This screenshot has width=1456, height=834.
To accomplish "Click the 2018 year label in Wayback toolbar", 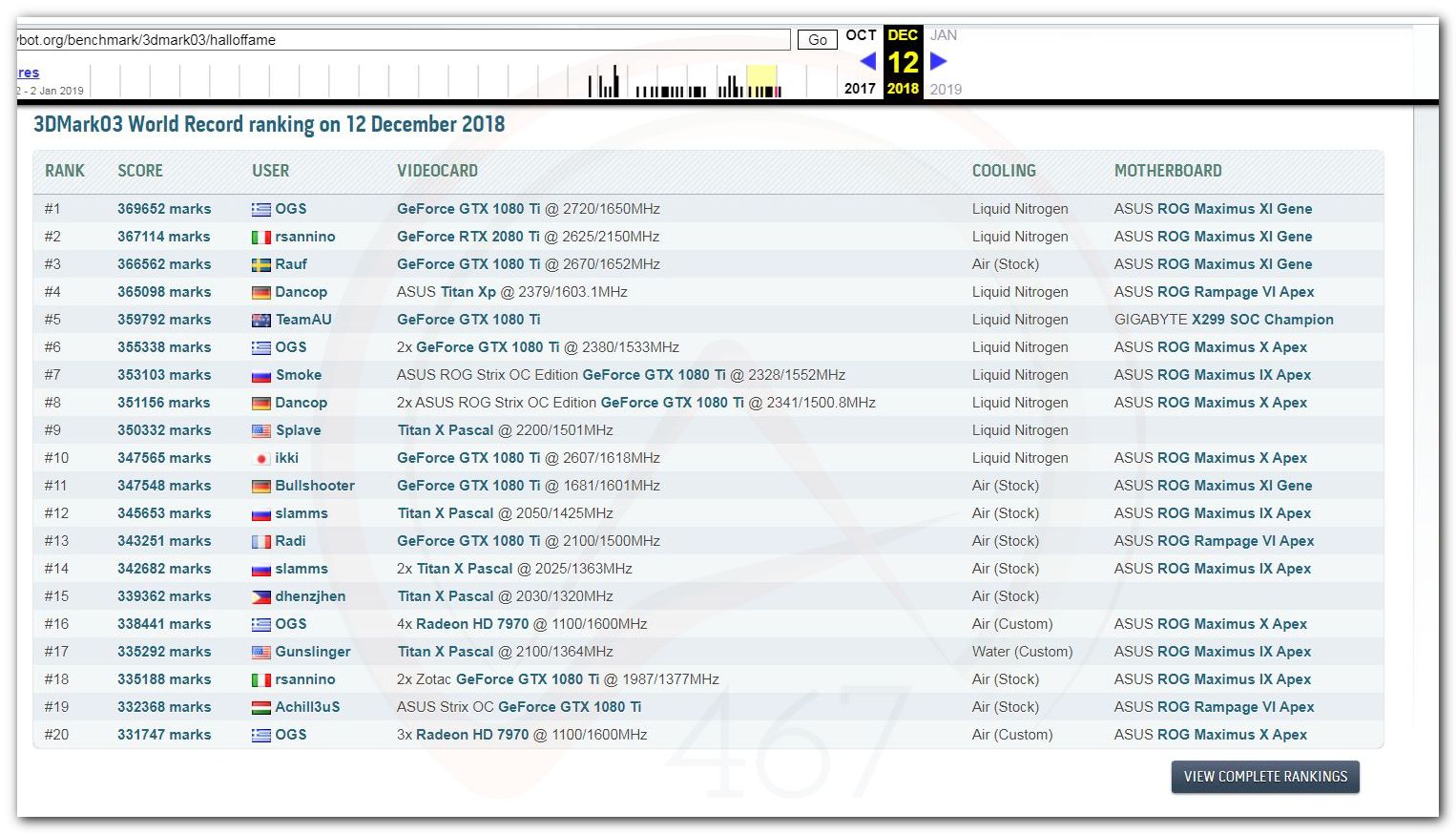I will click(x=903, y=89).
